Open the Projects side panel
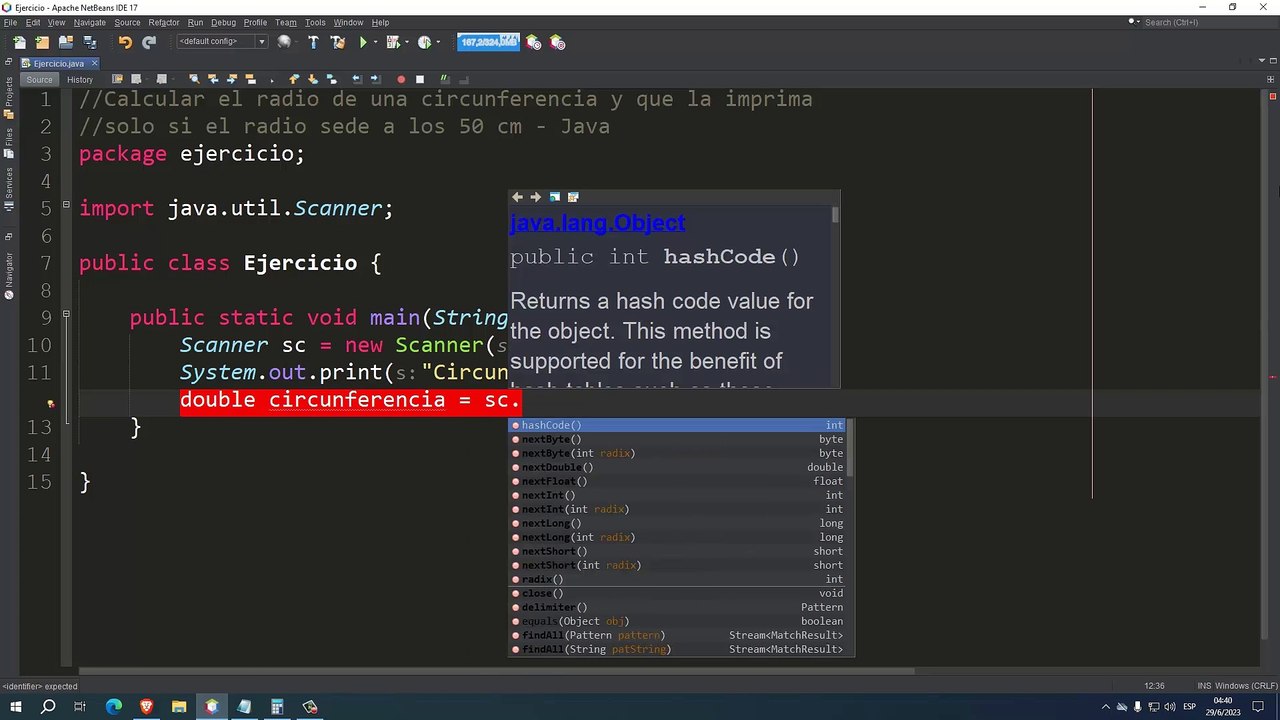This screenshot has width=1280, height=720. click(9, 97)
